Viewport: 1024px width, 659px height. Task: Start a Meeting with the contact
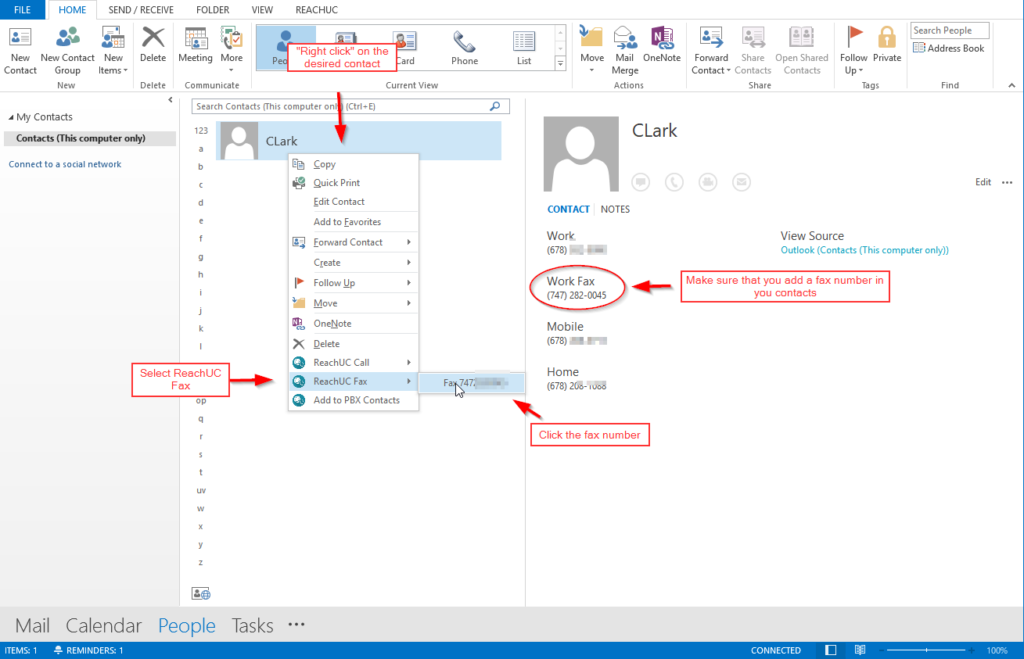(x=195, y=44)
